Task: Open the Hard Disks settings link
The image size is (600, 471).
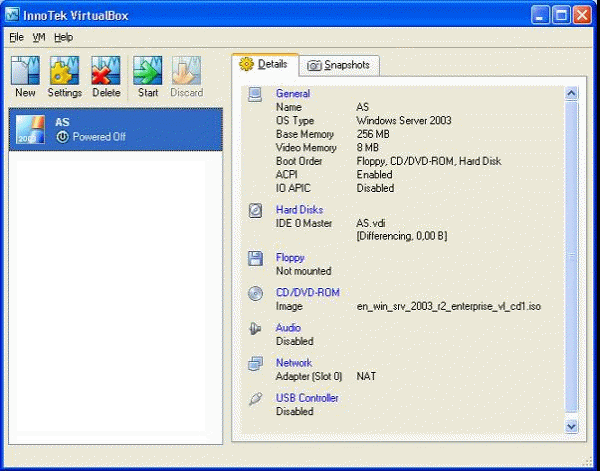Action: (x=300, y=210)
